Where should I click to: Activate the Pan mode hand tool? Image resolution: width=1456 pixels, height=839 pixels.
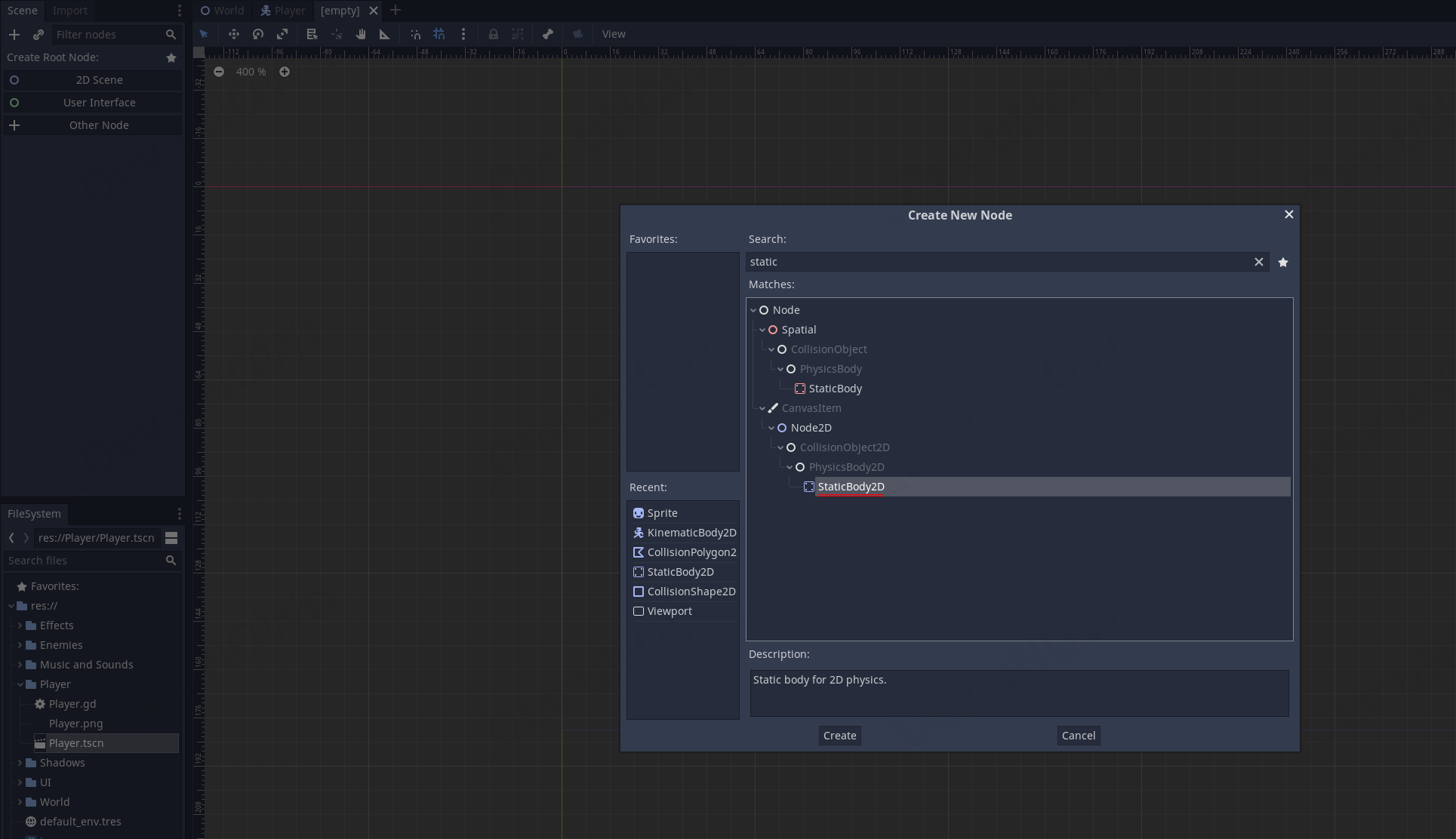pos(361,34)
